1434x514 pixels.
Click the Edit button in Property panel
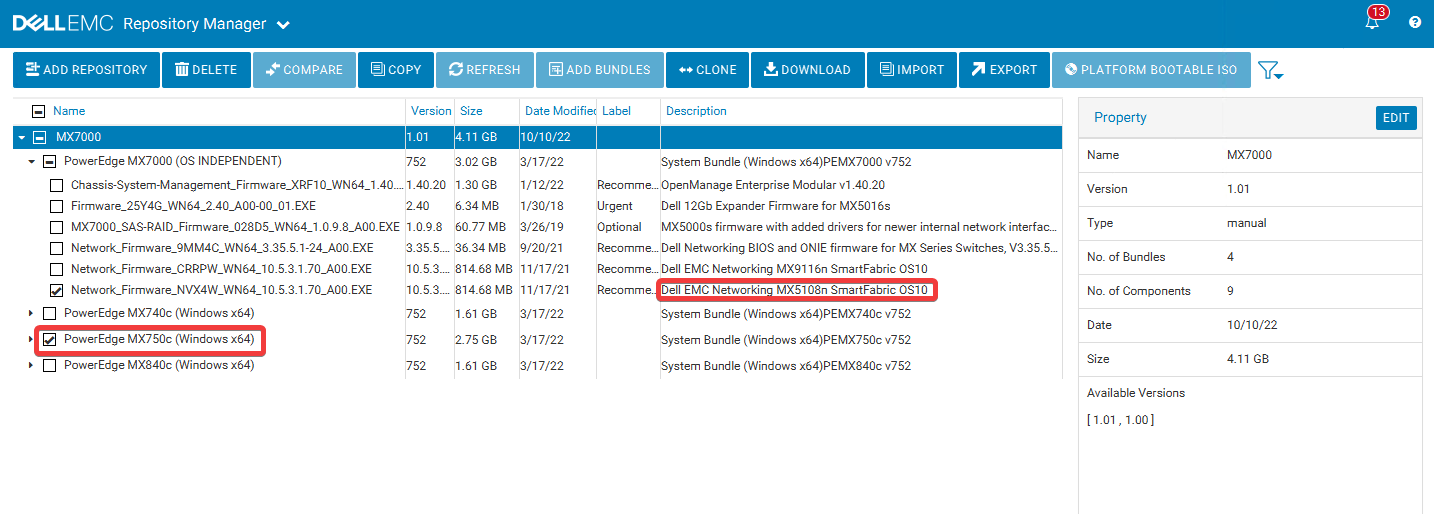pyautogui.click(x=1396, y=118)
